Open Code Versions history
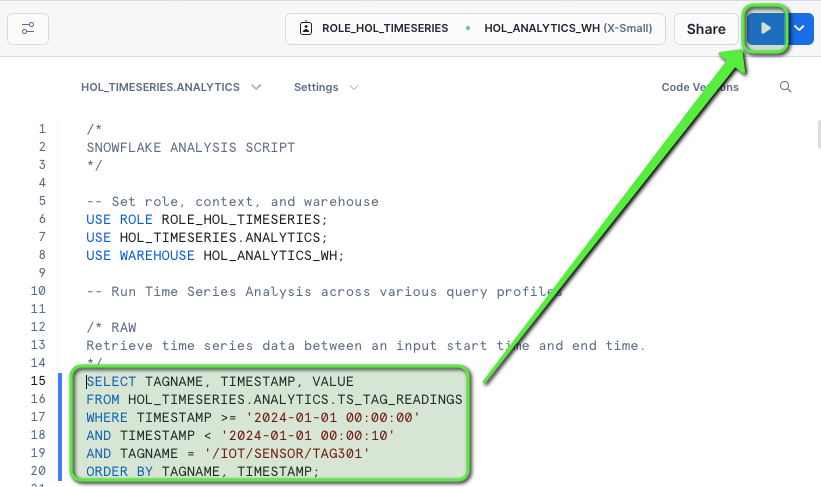This screenshot has height=487, width=821. coord(700,87)
